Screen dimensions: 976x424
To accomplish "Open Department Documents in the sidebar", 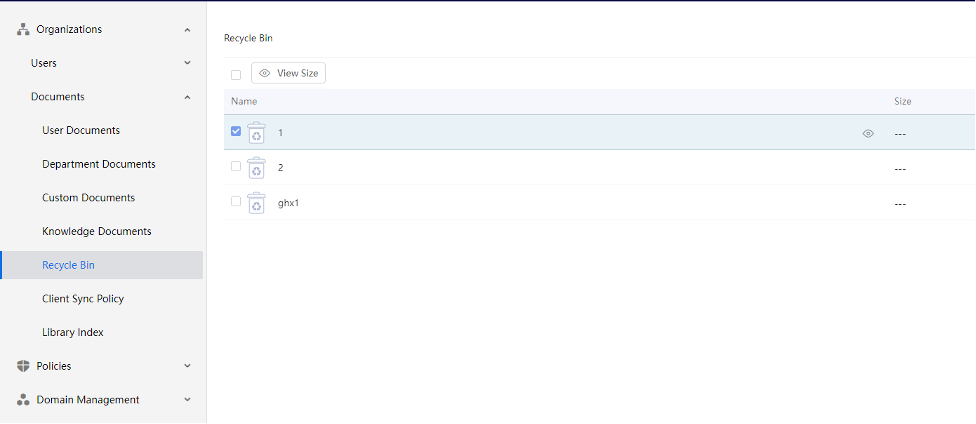I will [99, 164].
